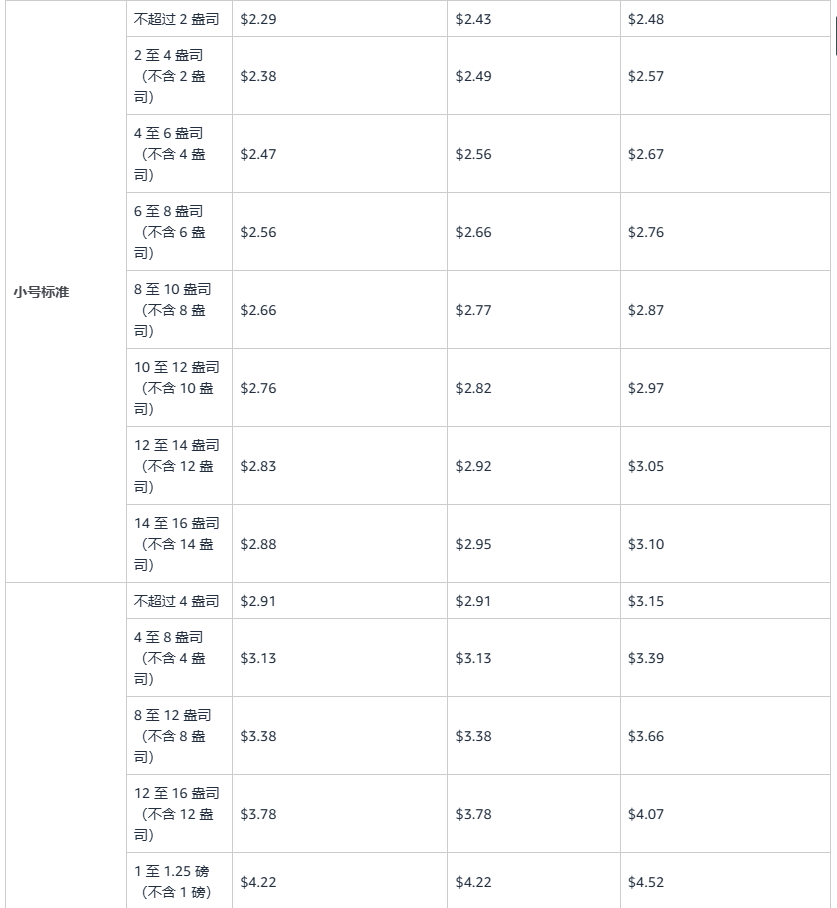Click the $2.47 price cell
Image resolution: width=837 pixels, height=908 pixels.
258,154
